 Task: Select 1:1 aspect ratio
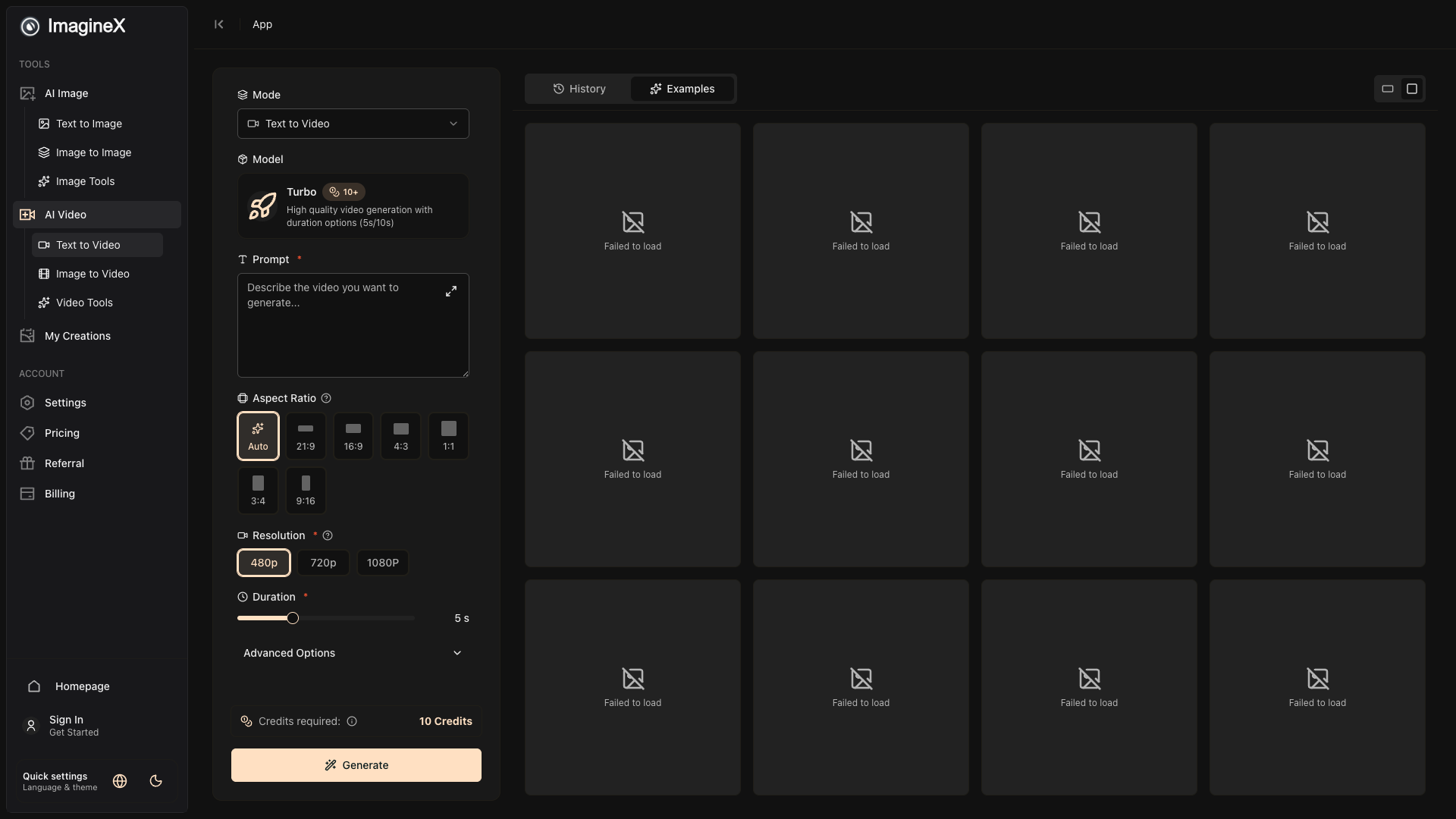pos(449,436)
